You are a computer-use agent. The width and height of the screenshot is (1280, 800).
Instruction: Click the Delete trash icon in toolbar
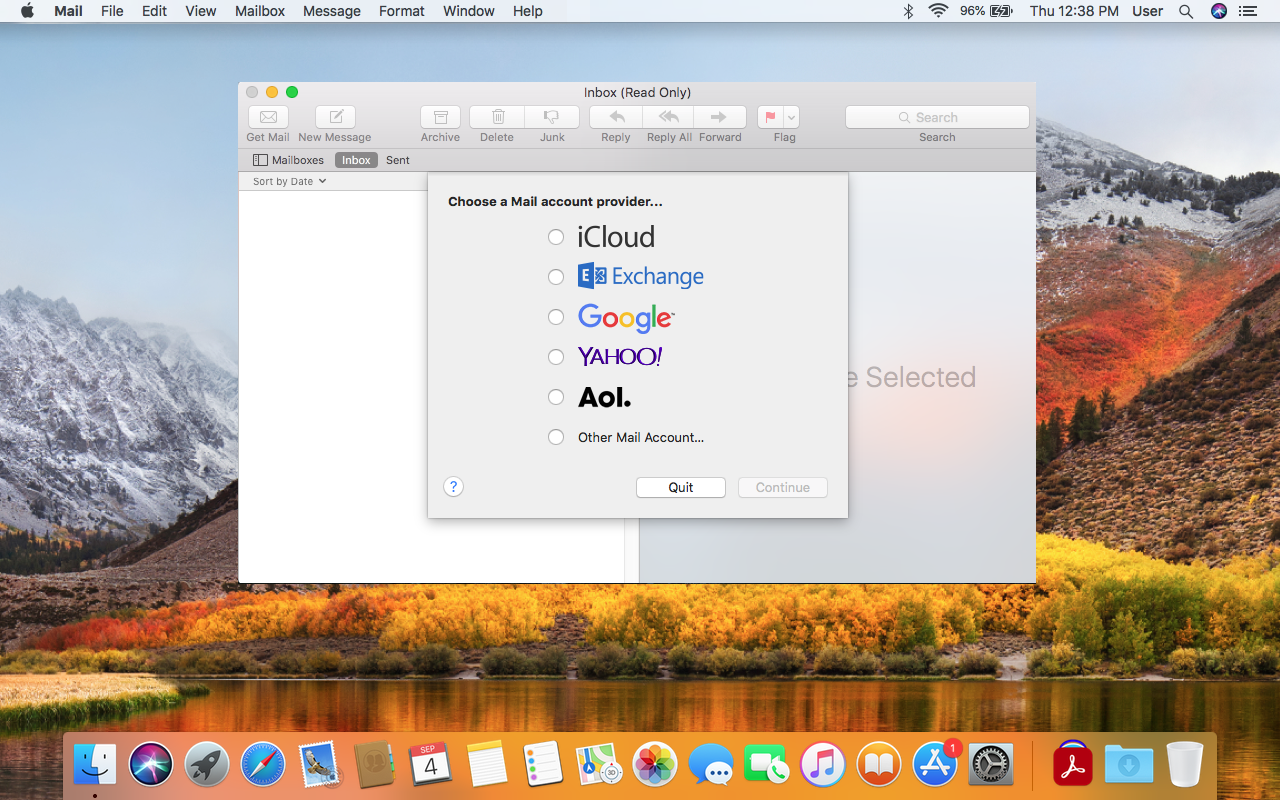tap(497, 117)
